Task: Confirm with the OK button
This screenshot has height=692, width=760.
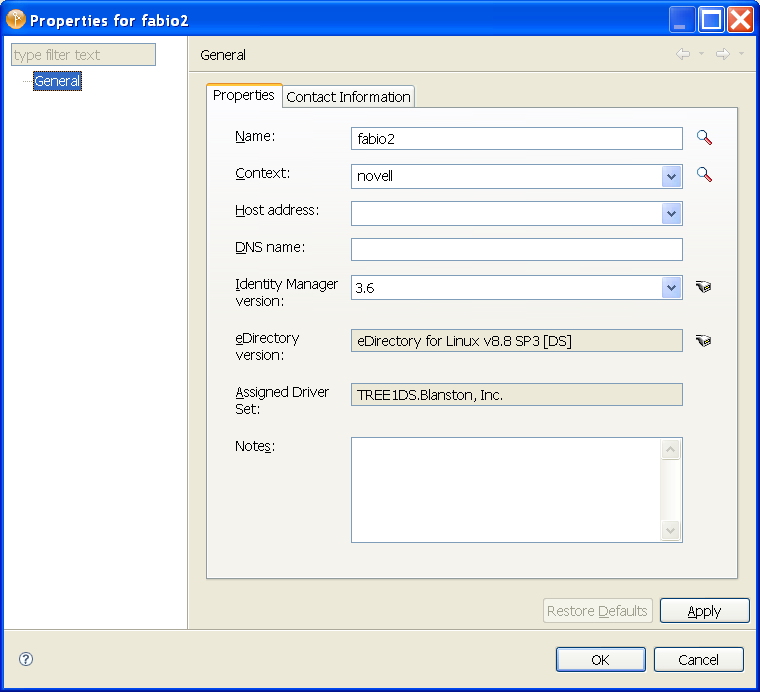Action: pyautogui.click(x=600, y=659)
